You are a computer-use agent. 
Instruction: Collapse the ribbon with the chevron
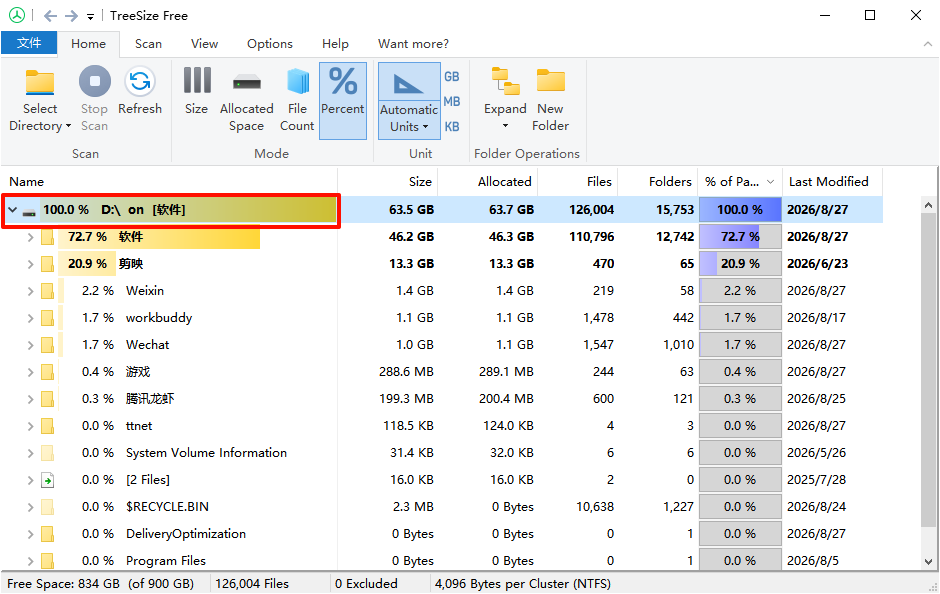point(927,44)
